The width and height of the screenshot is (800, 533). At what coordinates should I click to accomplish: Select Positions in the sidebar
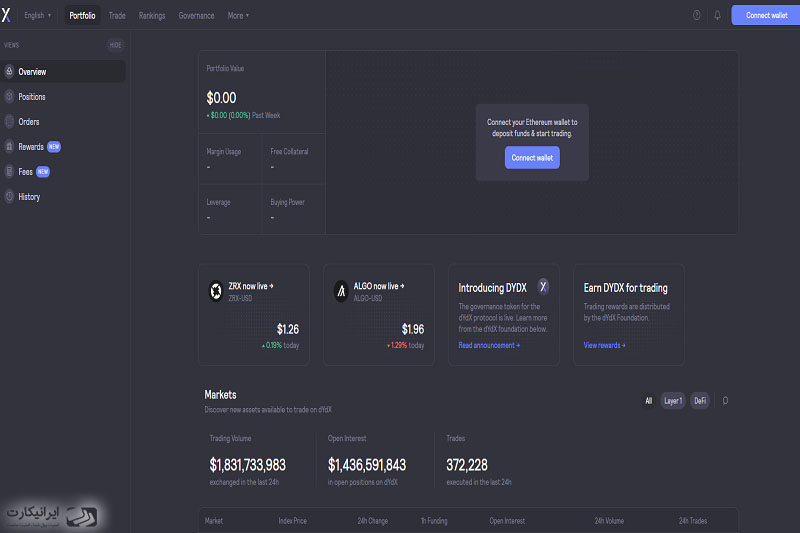(63, 96)
